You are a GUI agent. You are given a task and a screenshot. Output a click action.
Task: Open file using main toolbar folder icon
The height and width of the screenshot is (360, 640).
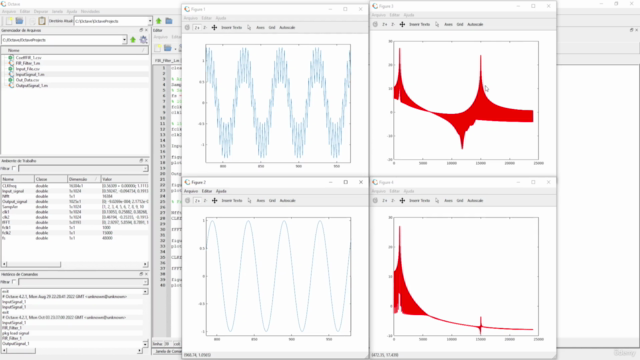coord(19,21)
